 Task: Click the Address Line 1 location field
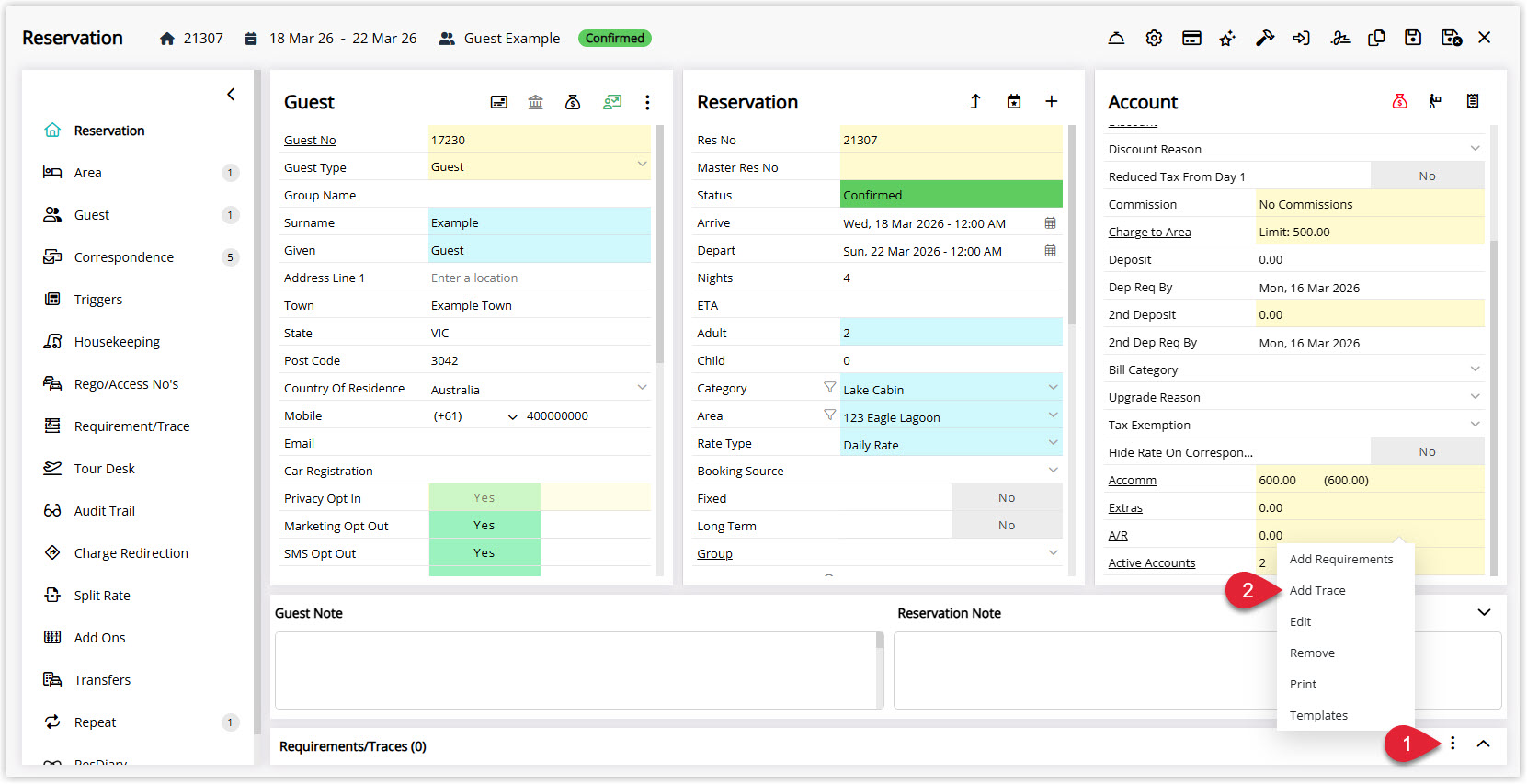click(540, 278)
